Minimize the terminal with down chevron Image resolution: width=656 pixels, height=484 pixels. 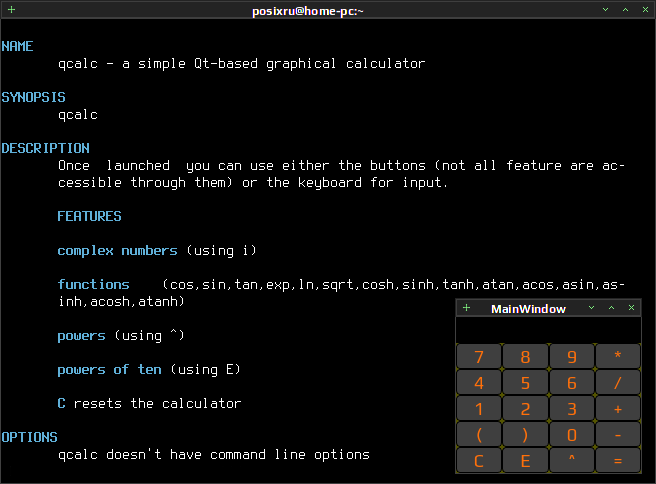605,10
